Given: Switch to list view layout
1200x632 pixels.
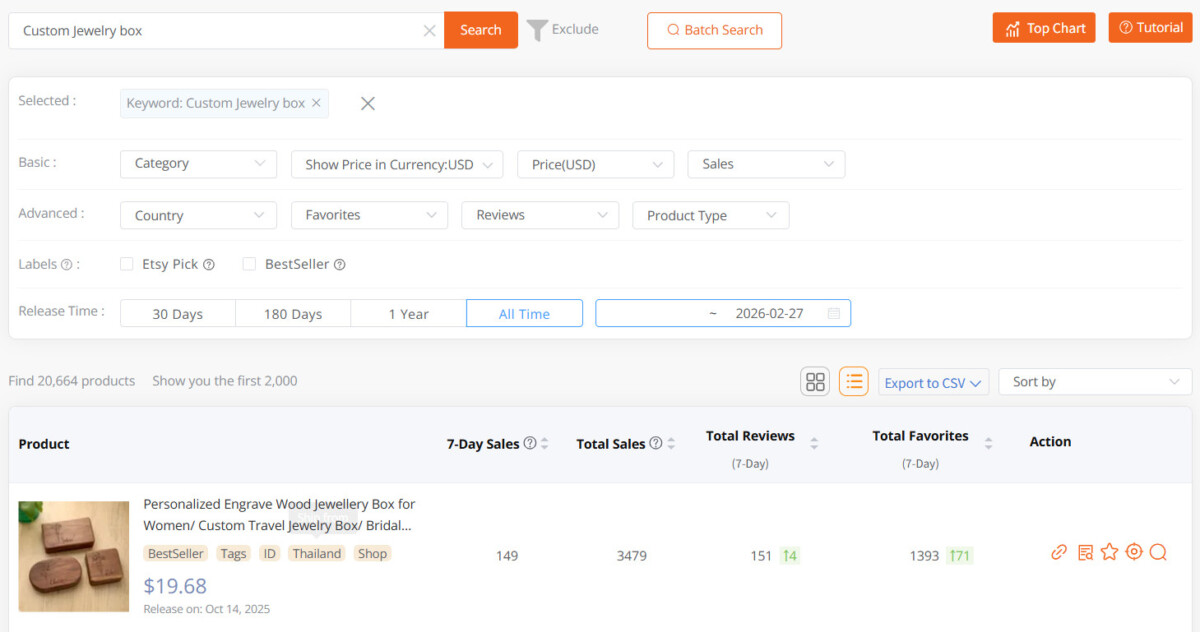Looking at the screenshot, I should (x=853, y=382).
